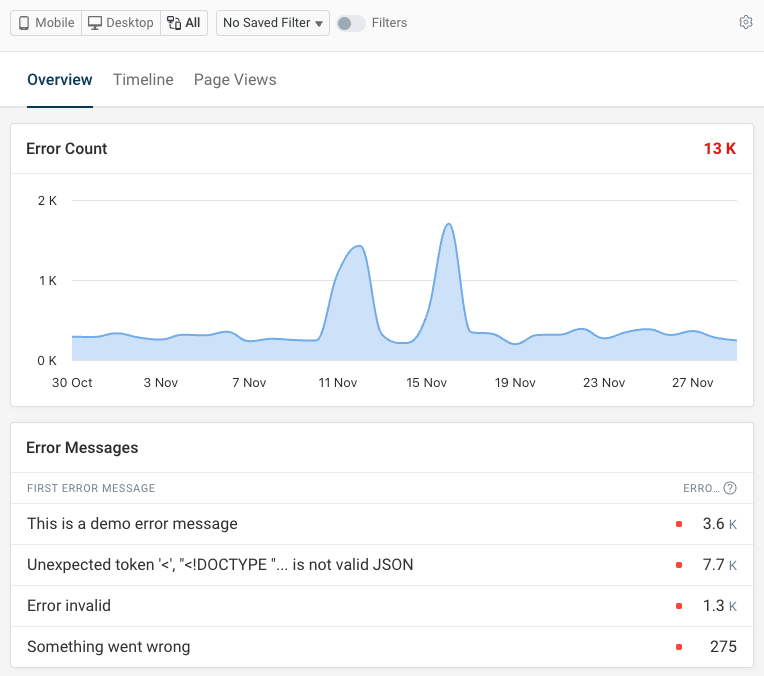Open 'This is a demo error message' row

(132, 523)
